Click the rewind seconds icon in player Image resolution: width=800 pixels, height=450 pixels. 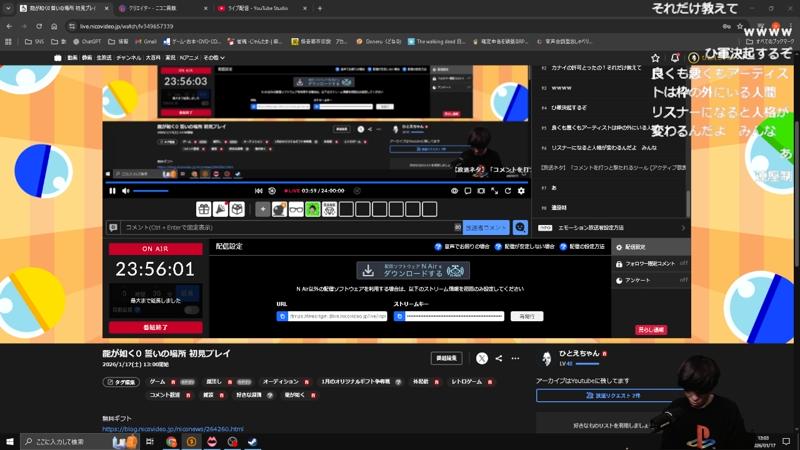tap(272, 191)
